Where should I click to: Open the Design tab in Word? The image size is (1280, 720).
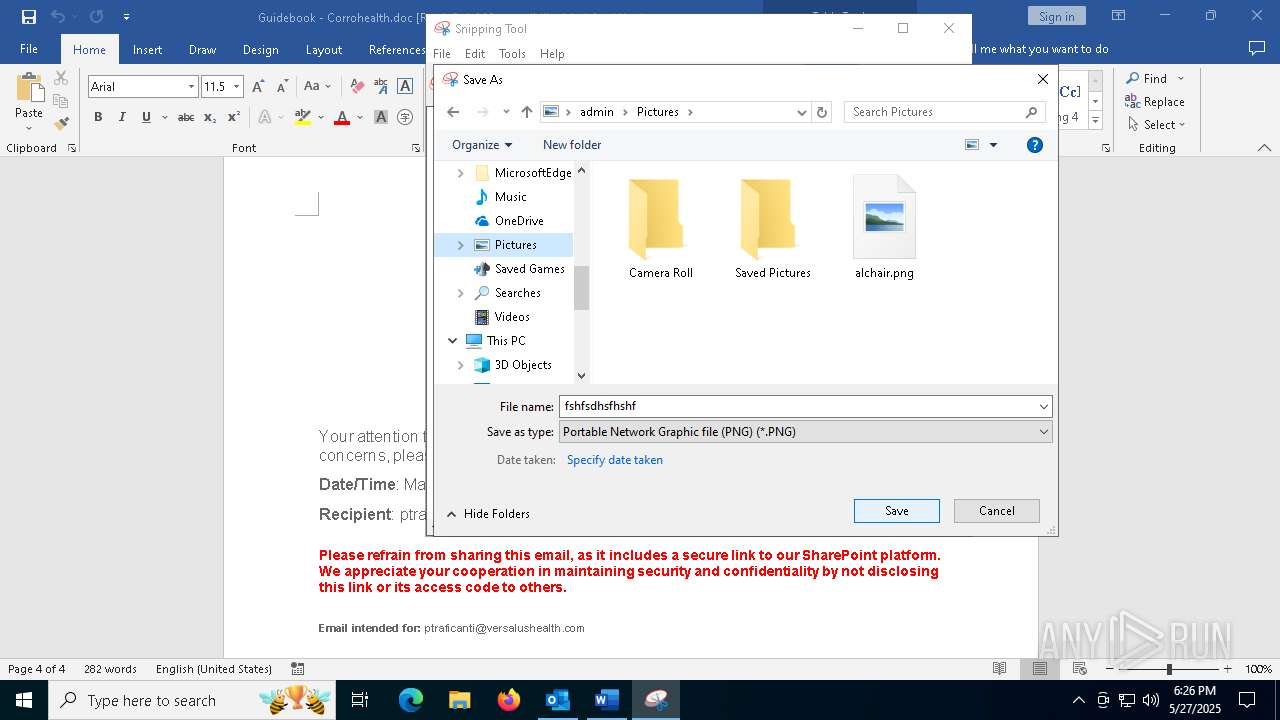click(260, 49)
